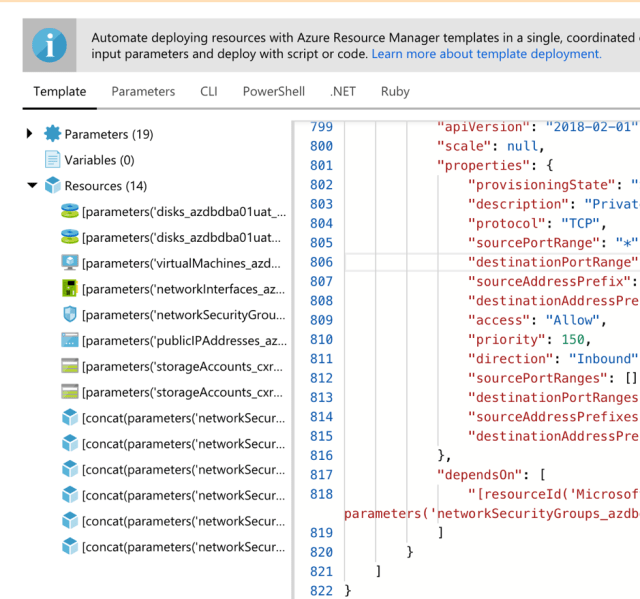The height and width of the screenshot is (599, 640).
Task: Click the first storage account icon
Action: coord(69,366)
